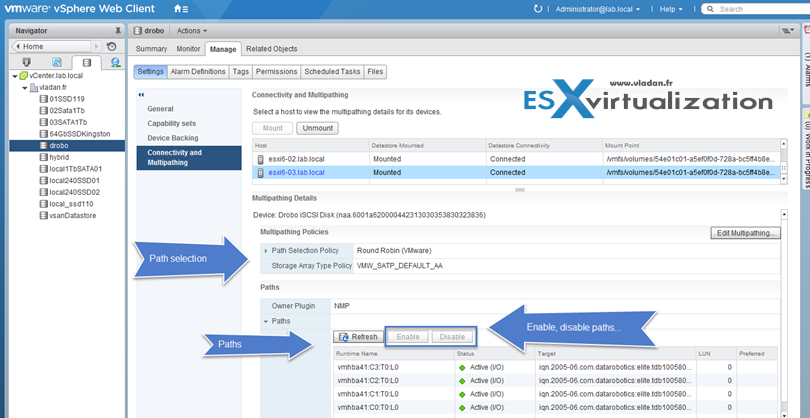
Task: Click the vladan.fr datacenter icon
Action: pyautogui.click(x=34, y=87)
